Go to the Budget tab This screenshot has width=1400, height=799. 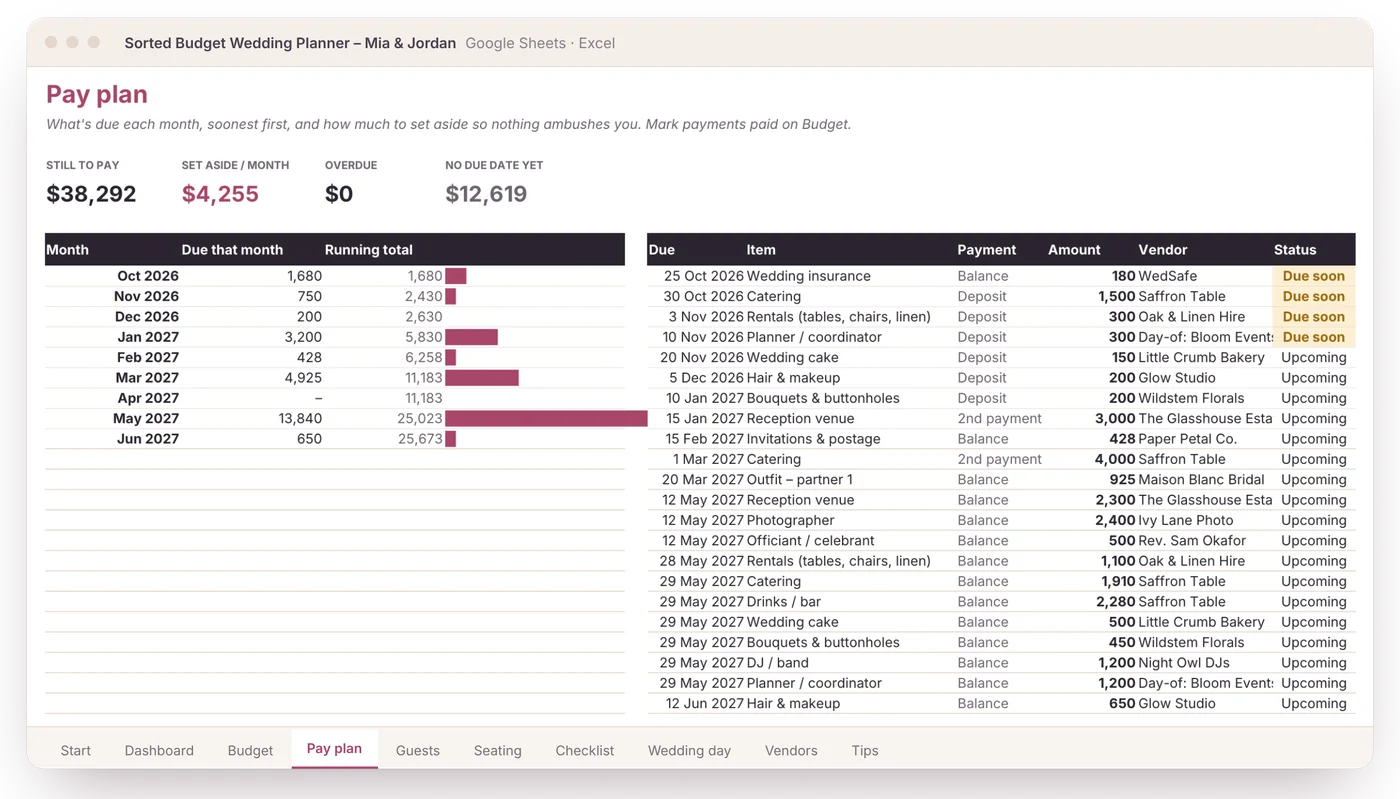point(250,750)
